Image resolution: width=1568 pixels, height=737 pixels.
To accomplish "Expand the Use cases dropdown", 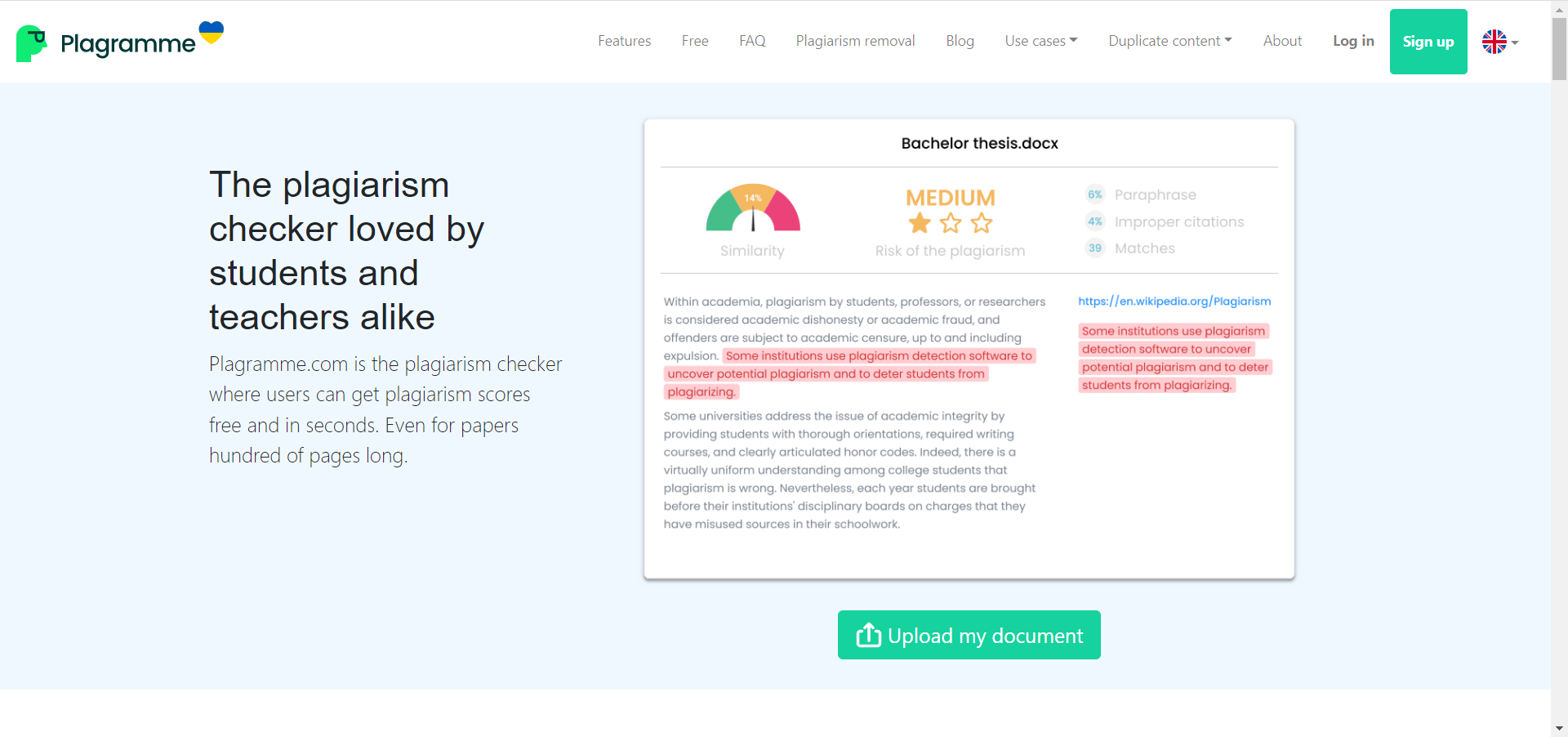I will (x=1041, y=41).
